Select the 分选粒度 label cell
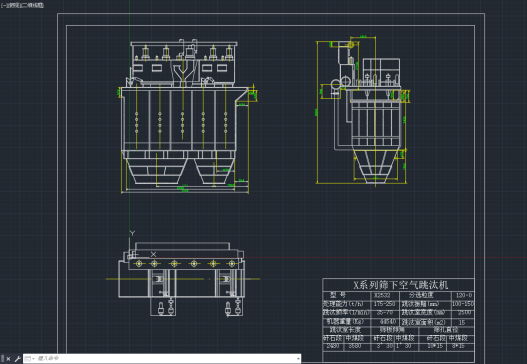 pos(421,295)
